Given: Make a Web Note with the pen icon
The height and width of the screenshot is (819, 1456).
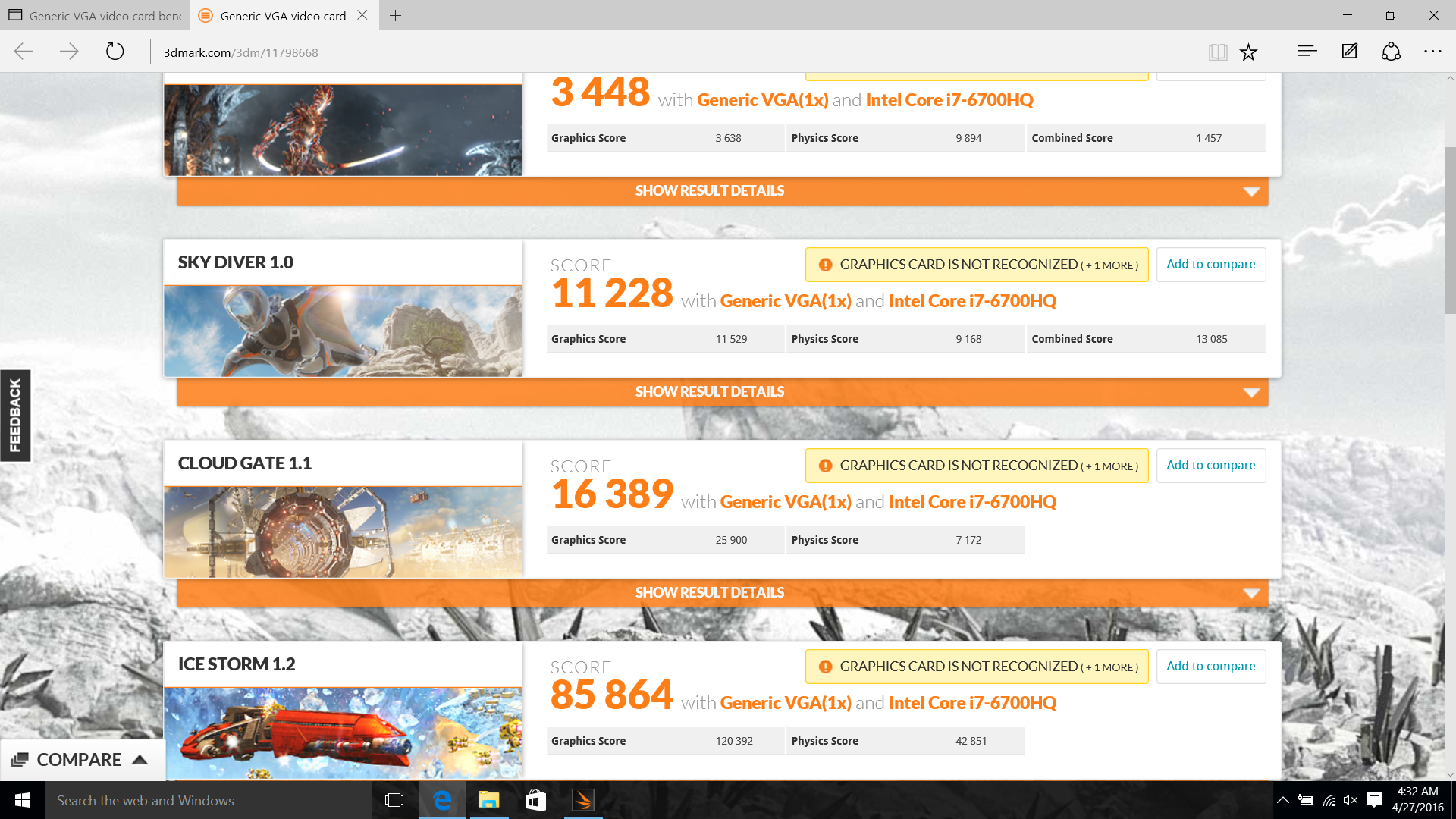Looking at the screenshot, I should pyautogui.click(x=1349, y=52).
